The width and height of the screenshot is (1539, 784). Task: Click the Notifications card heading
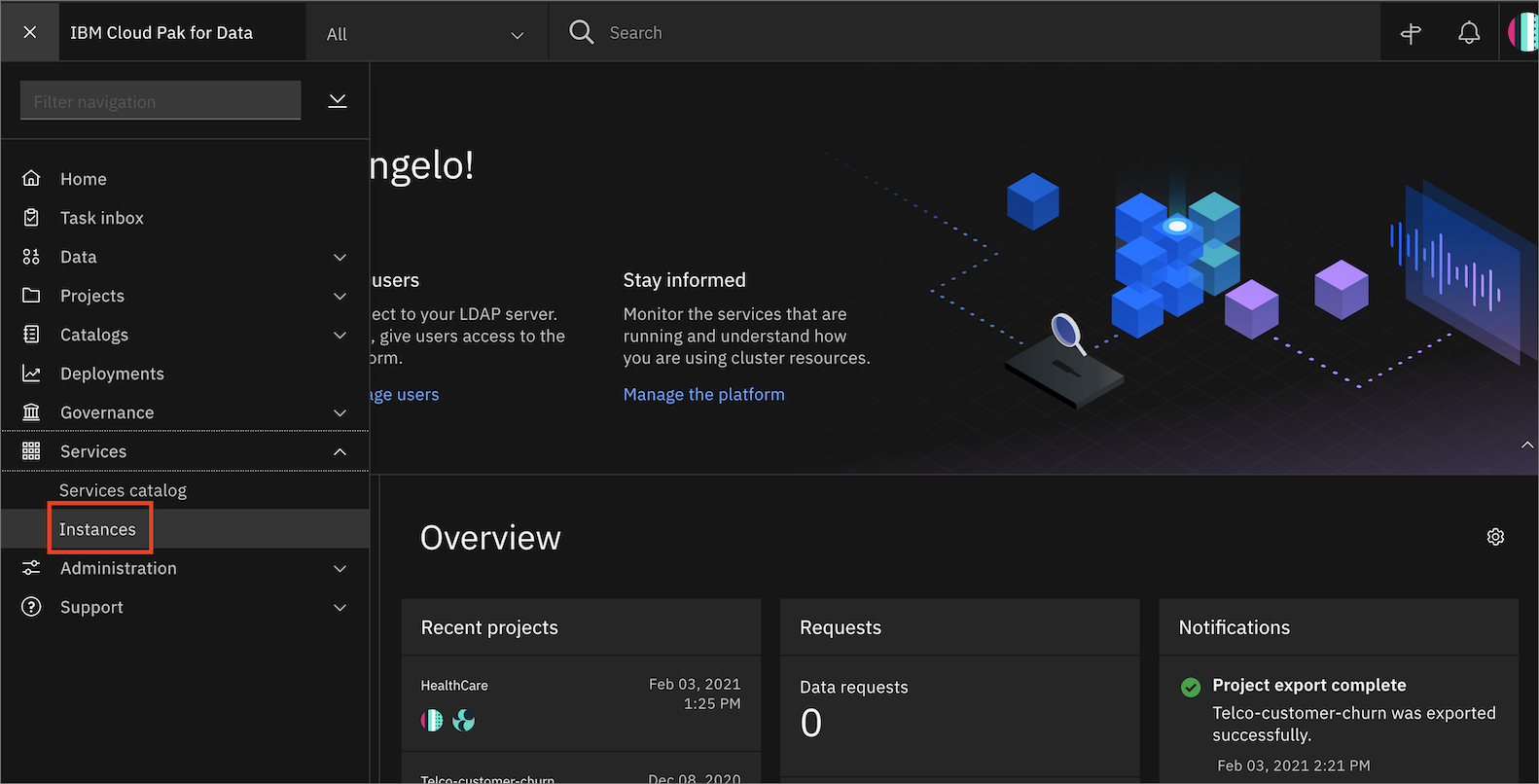(1235, 627)
